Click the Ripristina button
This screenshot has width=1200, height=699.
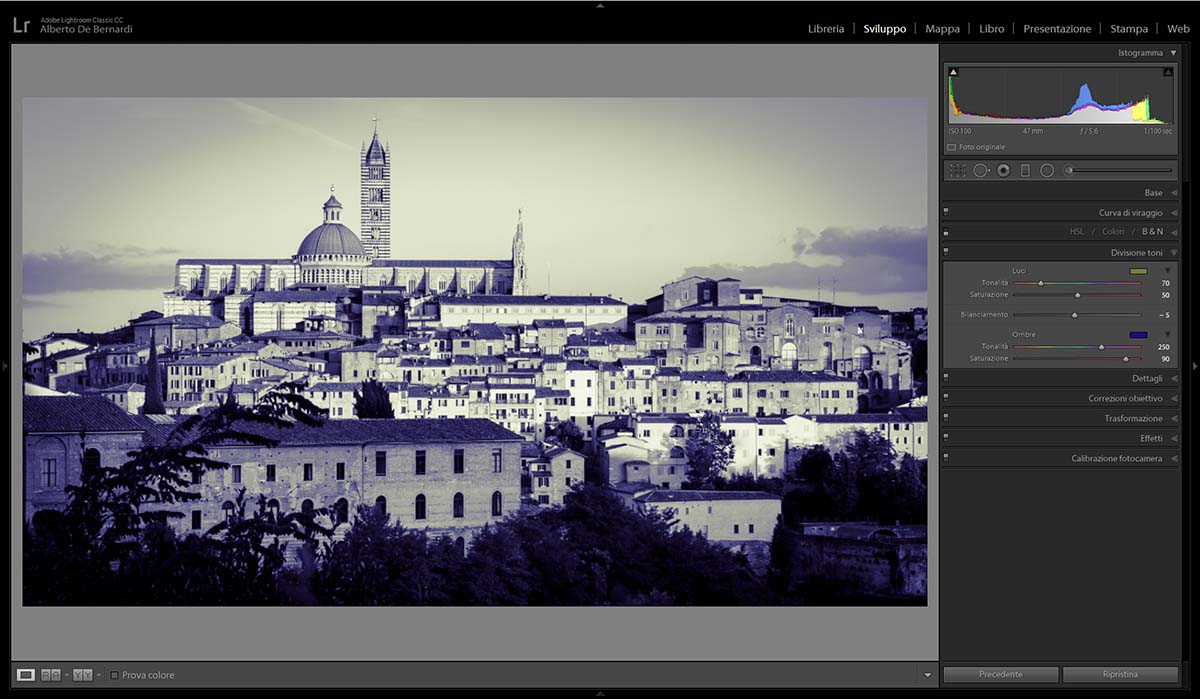(1120, 674)
